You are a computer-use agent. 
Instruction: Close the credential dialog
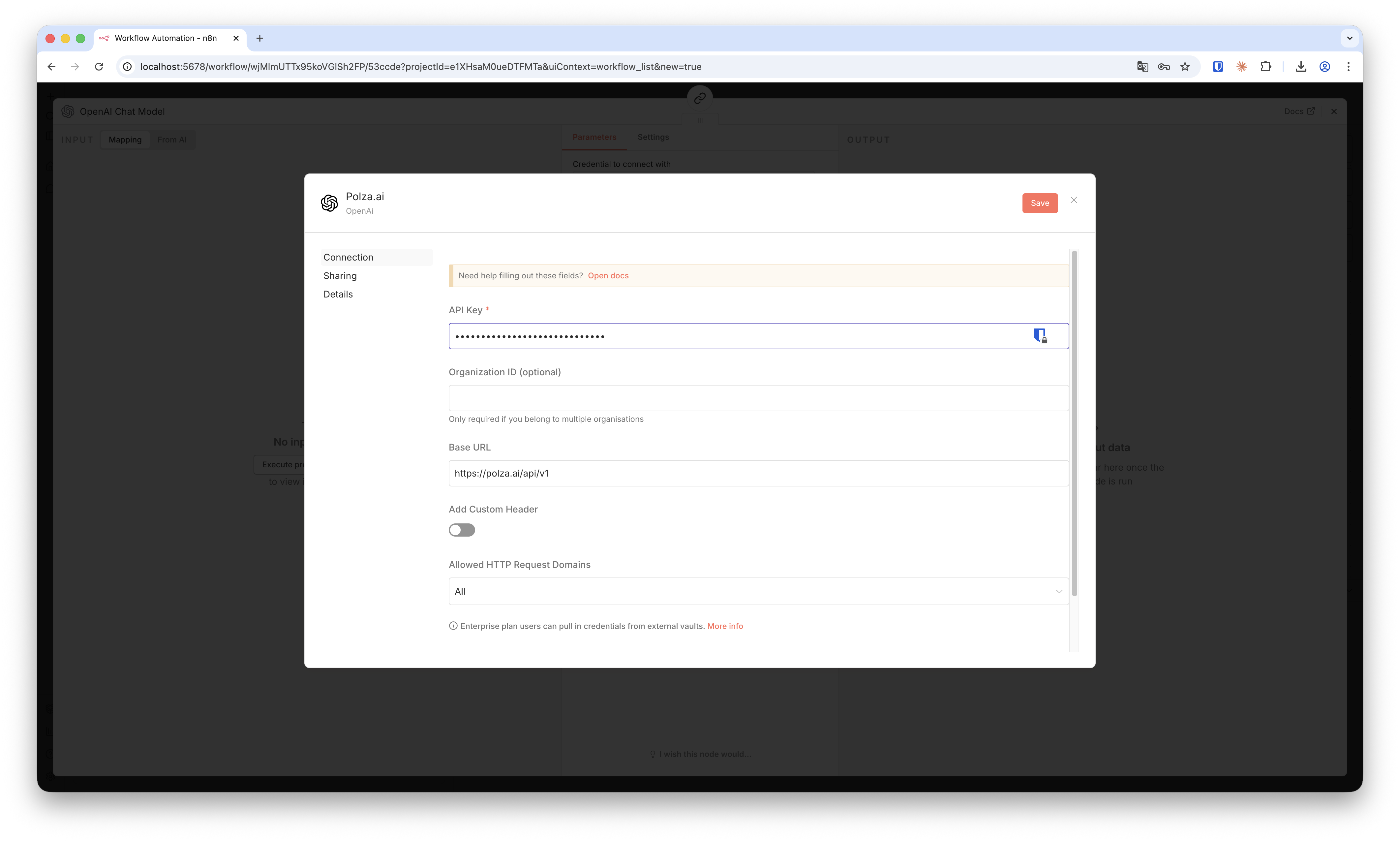(1074, 200)
